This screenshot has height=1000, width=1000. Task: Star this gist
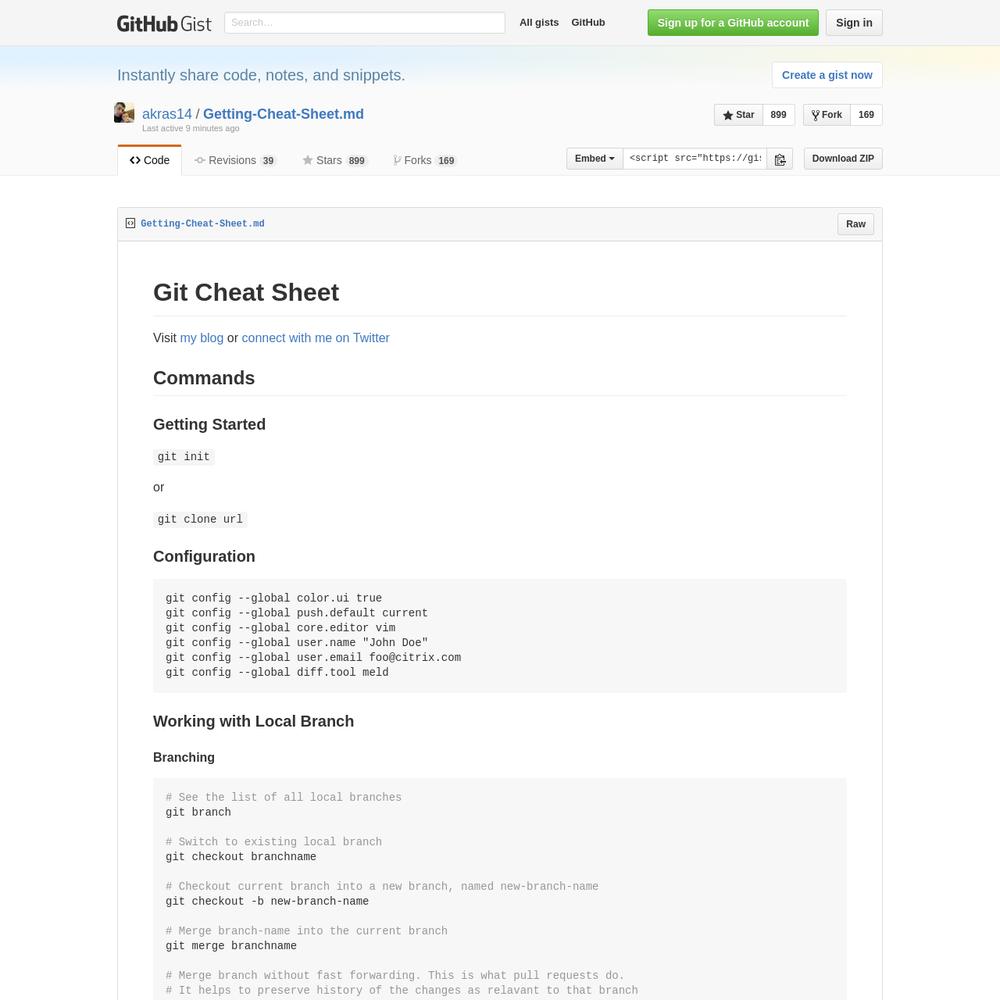point(738,115)
